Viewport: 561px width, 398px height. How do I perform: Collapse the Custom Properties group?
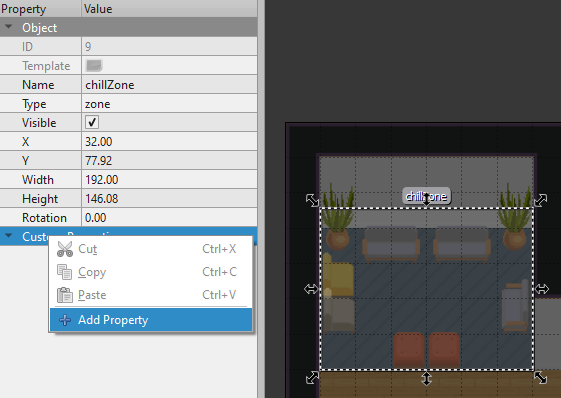coord(9,236)
